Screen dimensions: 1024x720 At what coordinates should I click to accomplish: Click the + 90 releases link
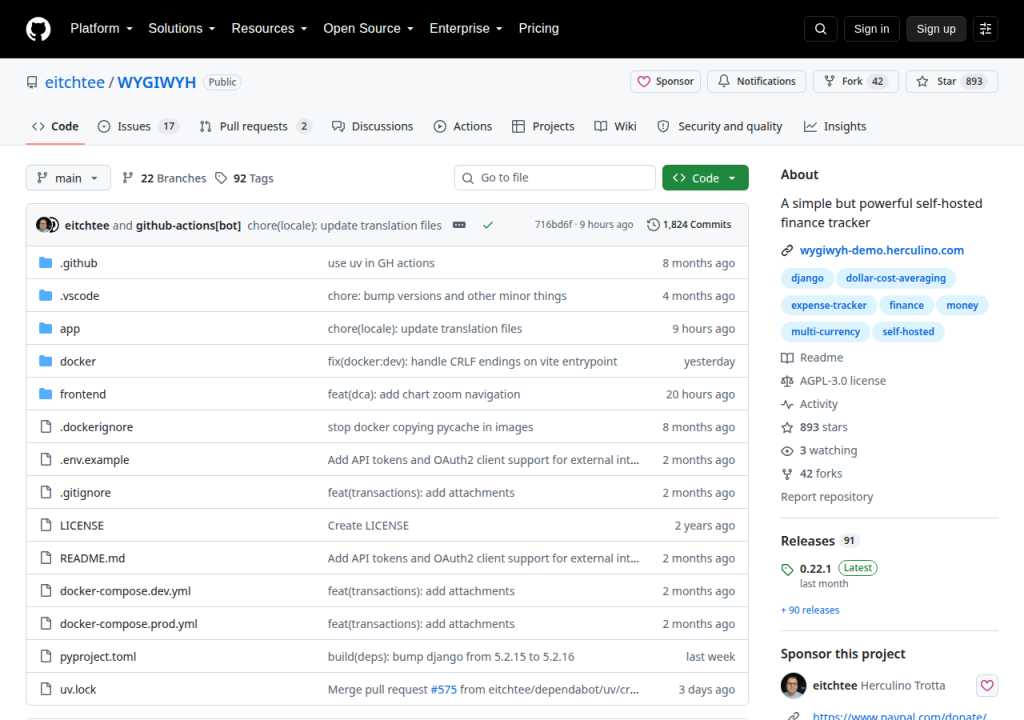click(x=810, y=610)
